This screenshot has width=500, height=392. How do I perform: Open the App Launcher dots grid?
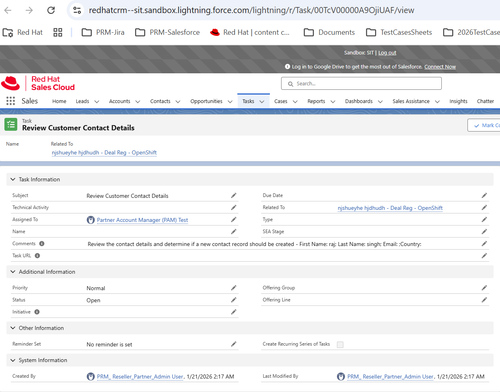click(11, 101)
